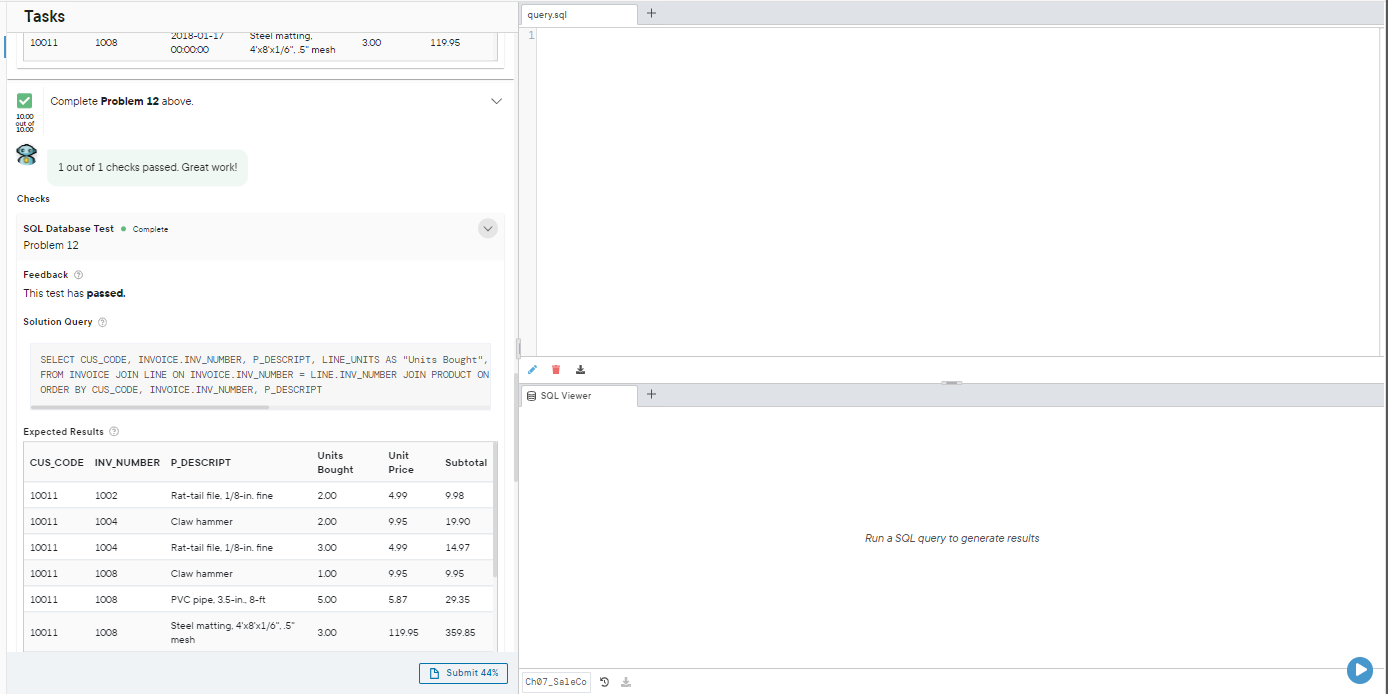Click the Subtotal column header
The height and width of the screenshot is (694, 1388).
point(466,463)
